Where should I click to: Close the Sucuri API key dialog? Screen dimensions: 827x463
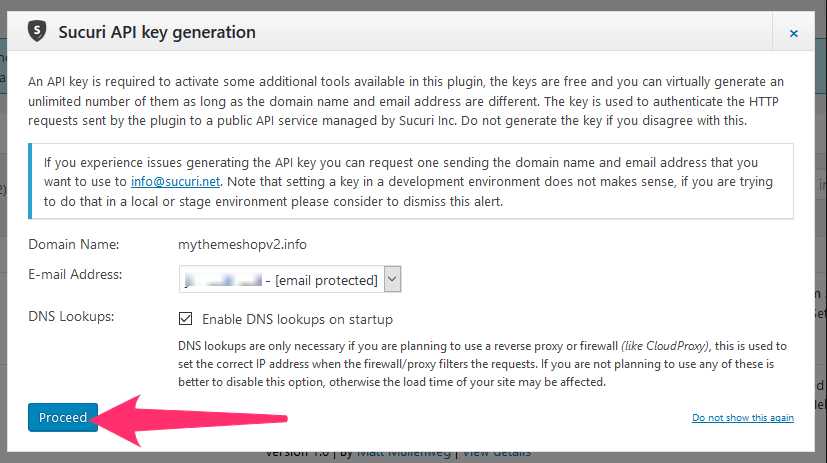point(793,33)
